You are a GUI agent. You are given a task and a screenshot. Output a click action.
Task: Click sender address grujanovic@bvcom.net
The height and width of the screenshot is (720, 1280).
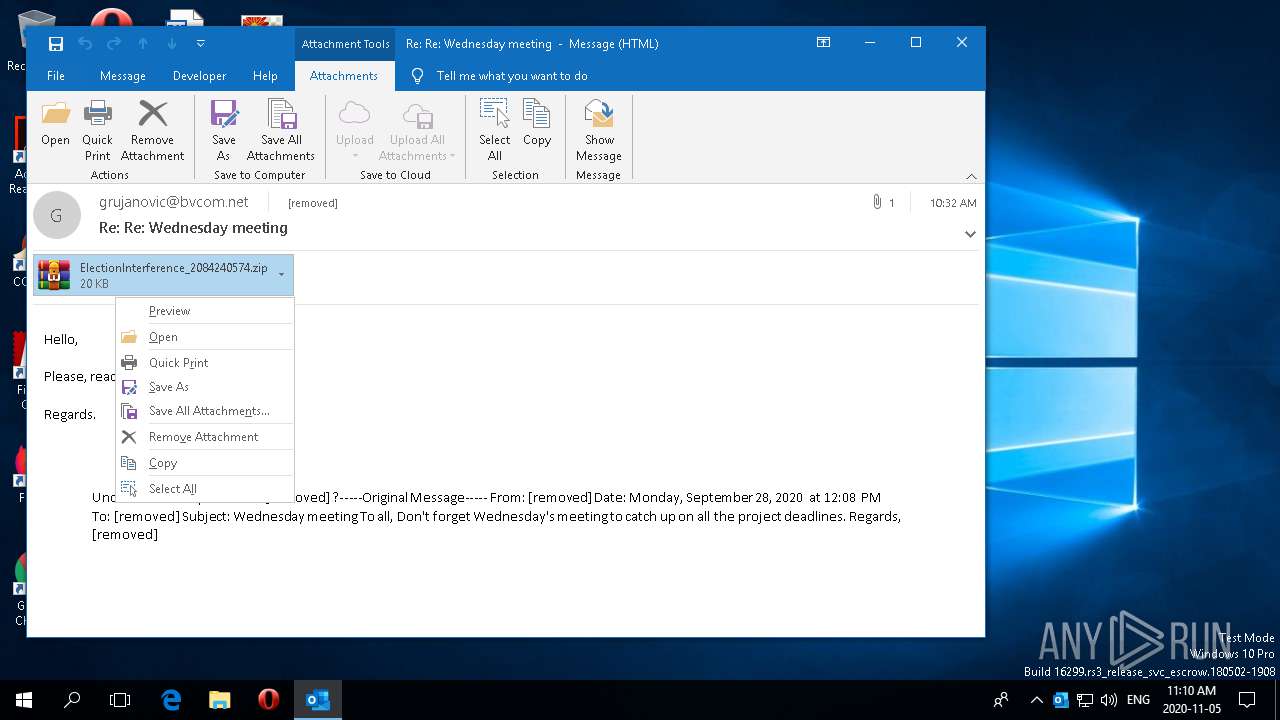(x=173, y=202)
